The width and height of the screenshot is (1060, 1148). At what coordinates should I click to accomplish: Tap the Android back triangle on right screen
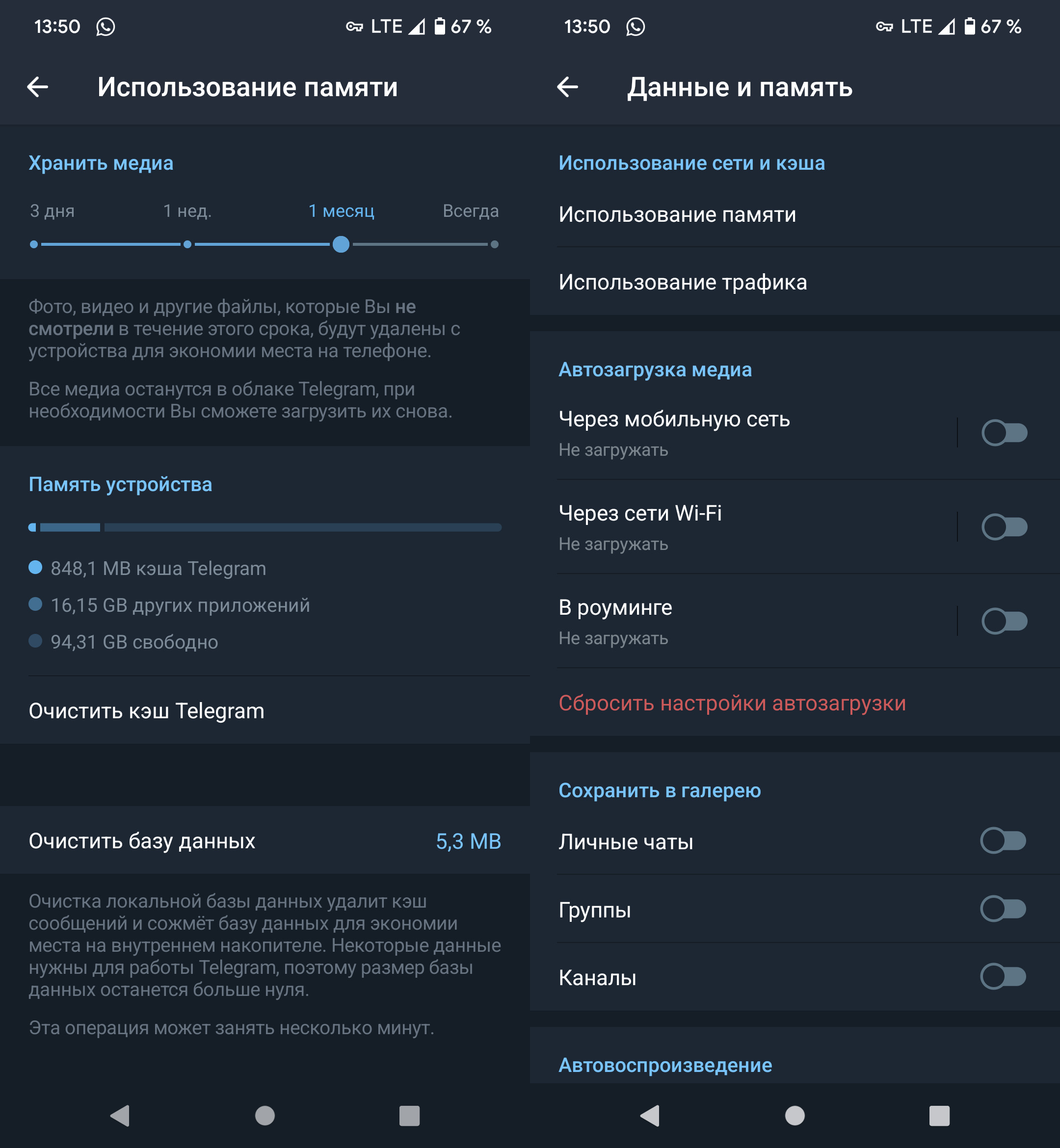pyautogui.click(x=650, y=1116)
